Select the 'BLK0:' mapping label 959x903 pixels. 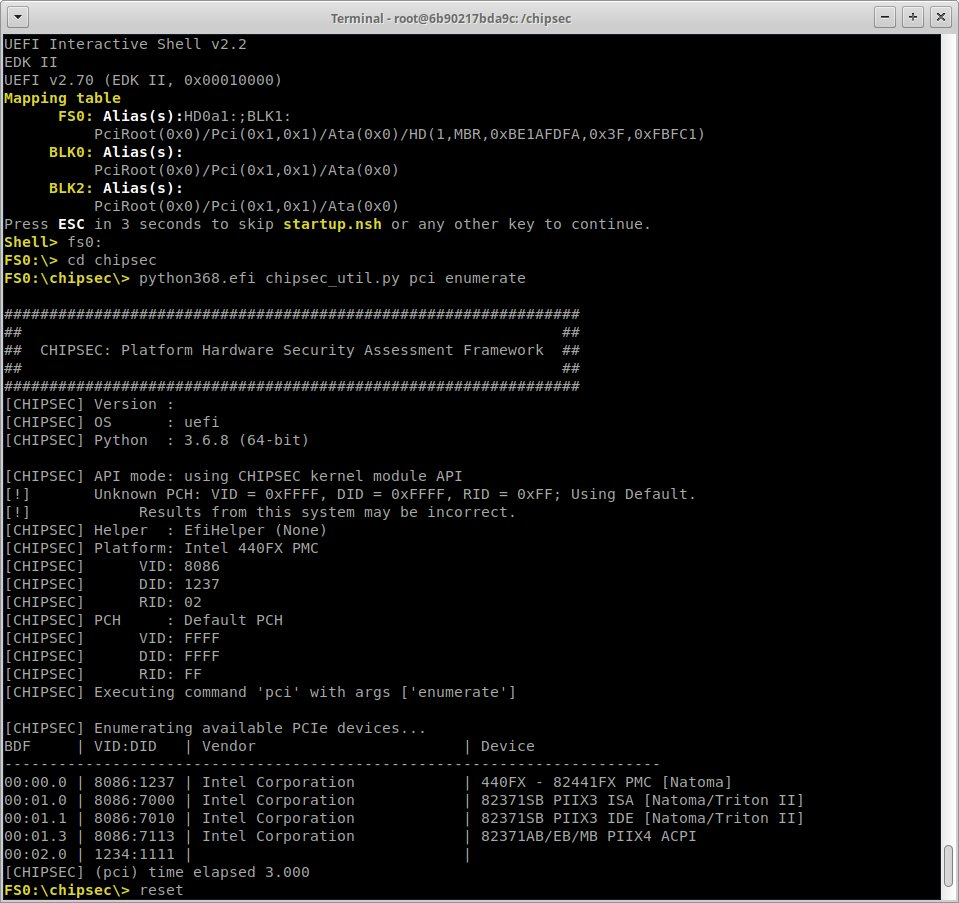[x=71, y=152]
